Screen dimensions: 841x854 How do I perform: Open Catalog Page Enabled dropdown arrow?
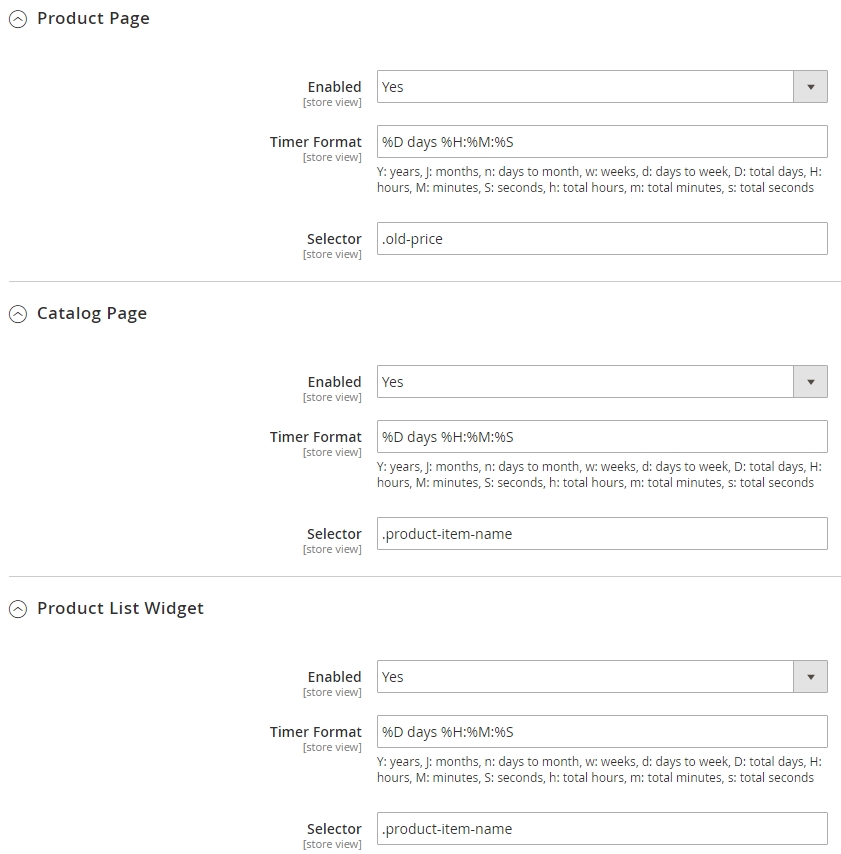810,382
